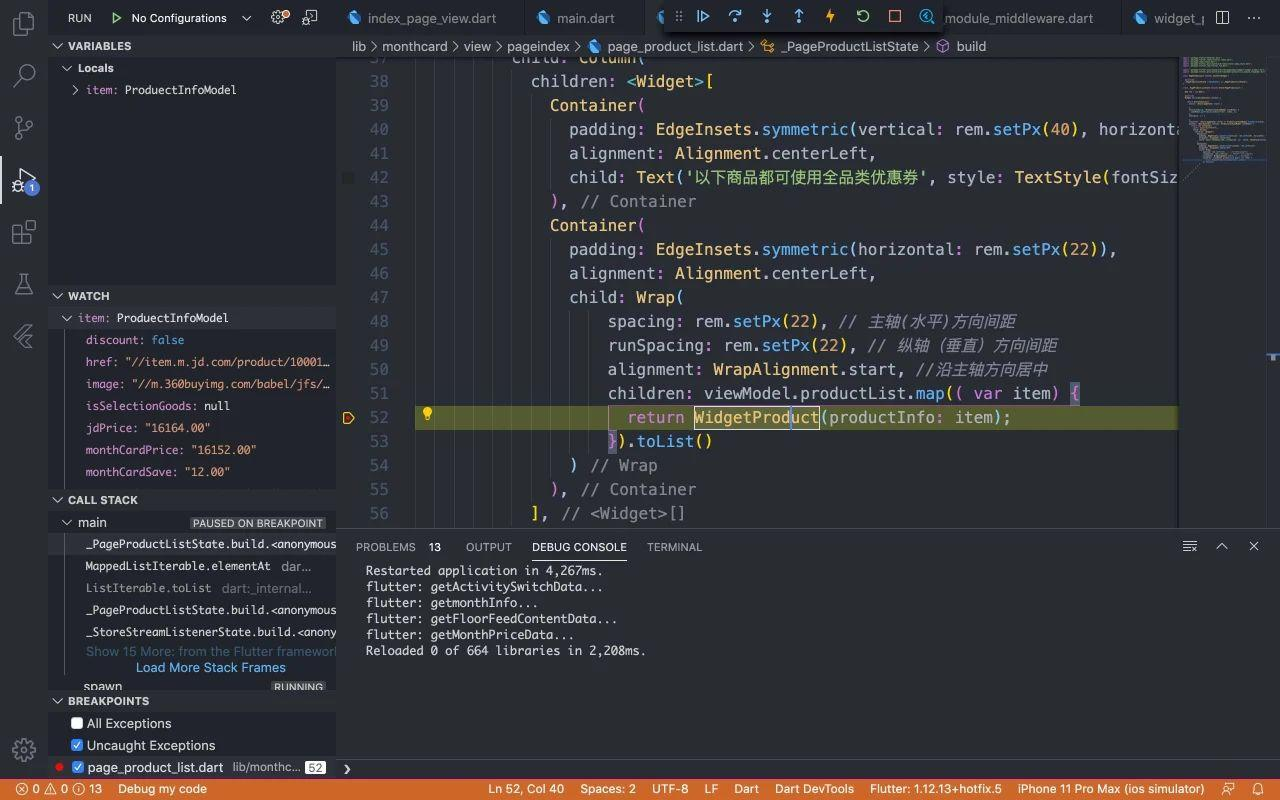The width and height of the screenshot is (1280, 800).
Task: Collapse the CALL STACK section
Action: click(x=102, y=500)
